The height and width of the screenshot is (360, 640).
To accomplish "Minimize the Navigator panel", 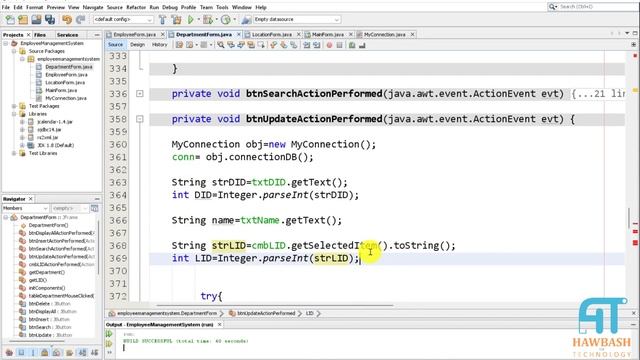I will click(x=97, y=199).
